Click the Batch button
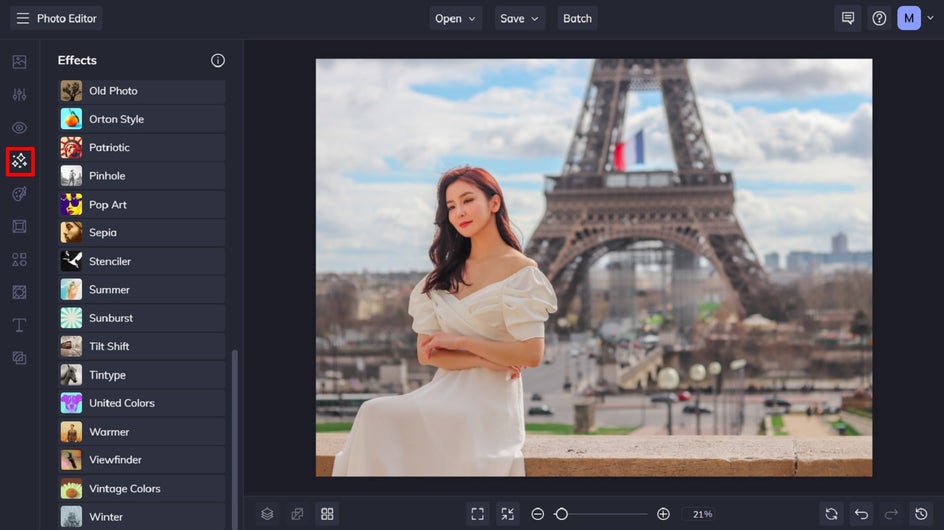Image resolution: width=944 pixels, height=530 pixels. point(577,19)
